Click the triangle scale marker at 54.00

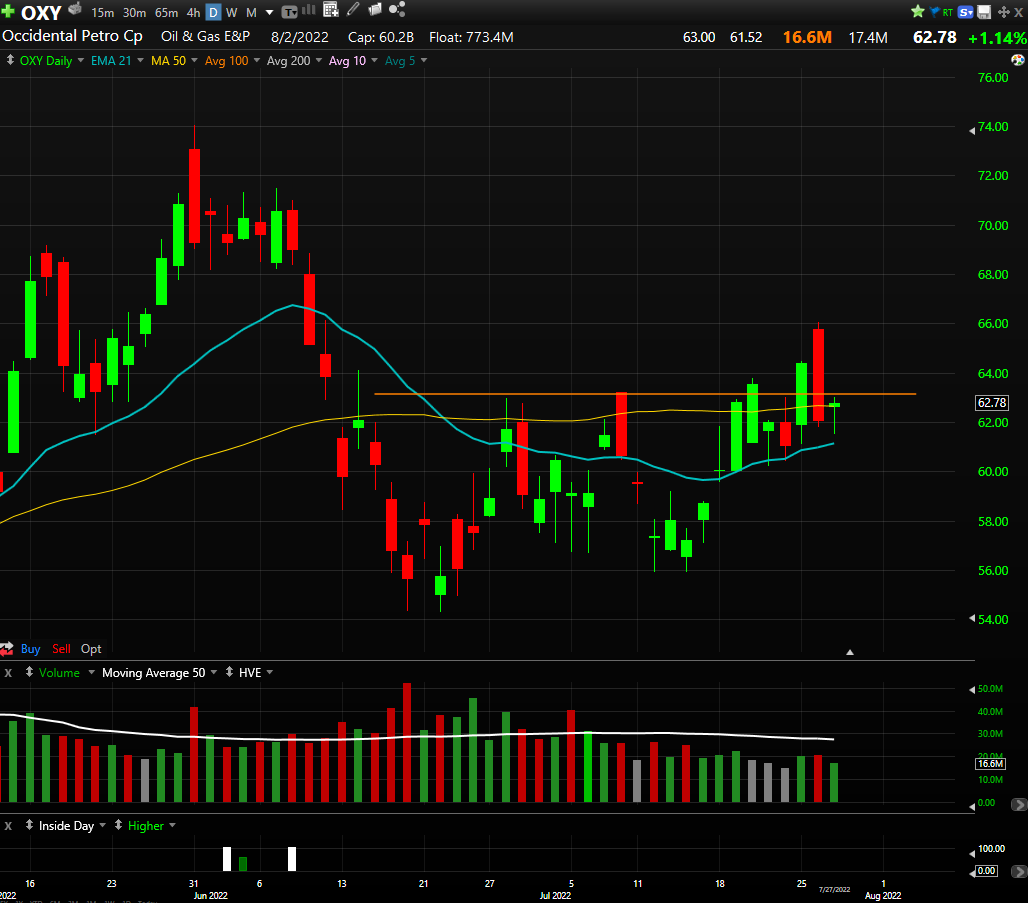[972, 618]
